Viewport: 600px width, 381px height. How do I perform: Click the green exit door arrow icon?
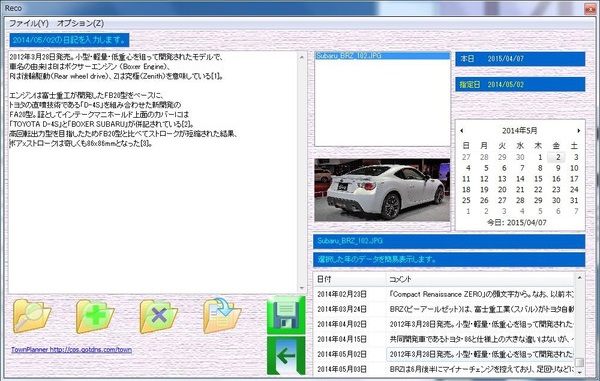coord(286,356)
